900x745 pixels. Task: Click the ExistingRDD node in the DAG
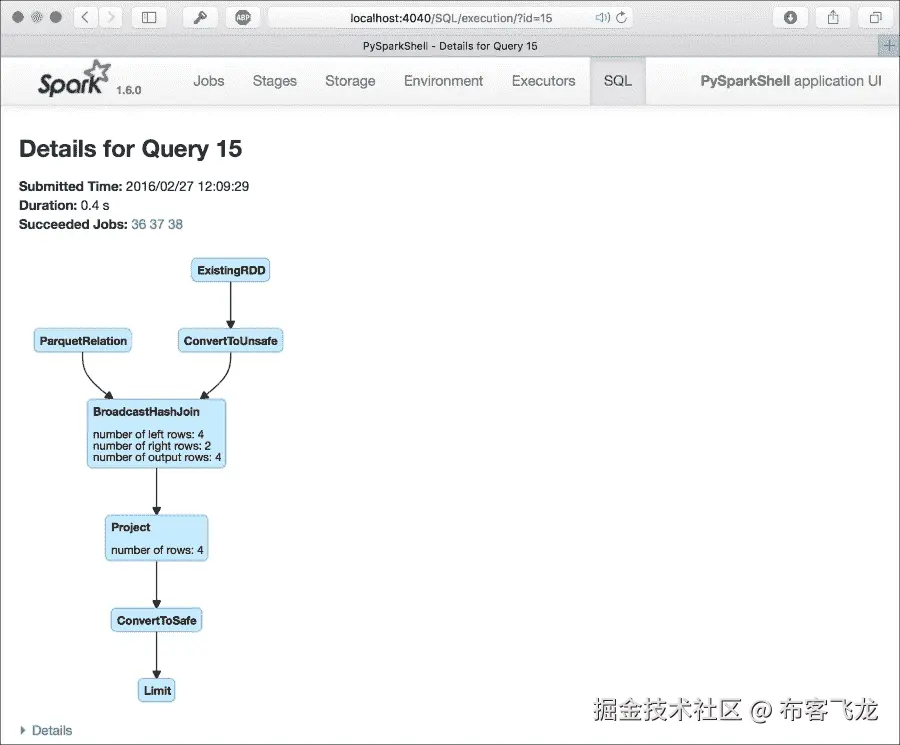tap(230, 270)
